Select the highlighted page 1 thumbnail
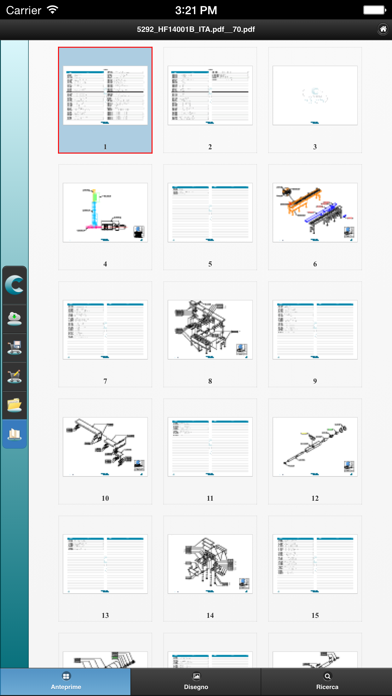The height and width of the screenshot is (696, 392). pyautogui.click(x=105, y=100)
